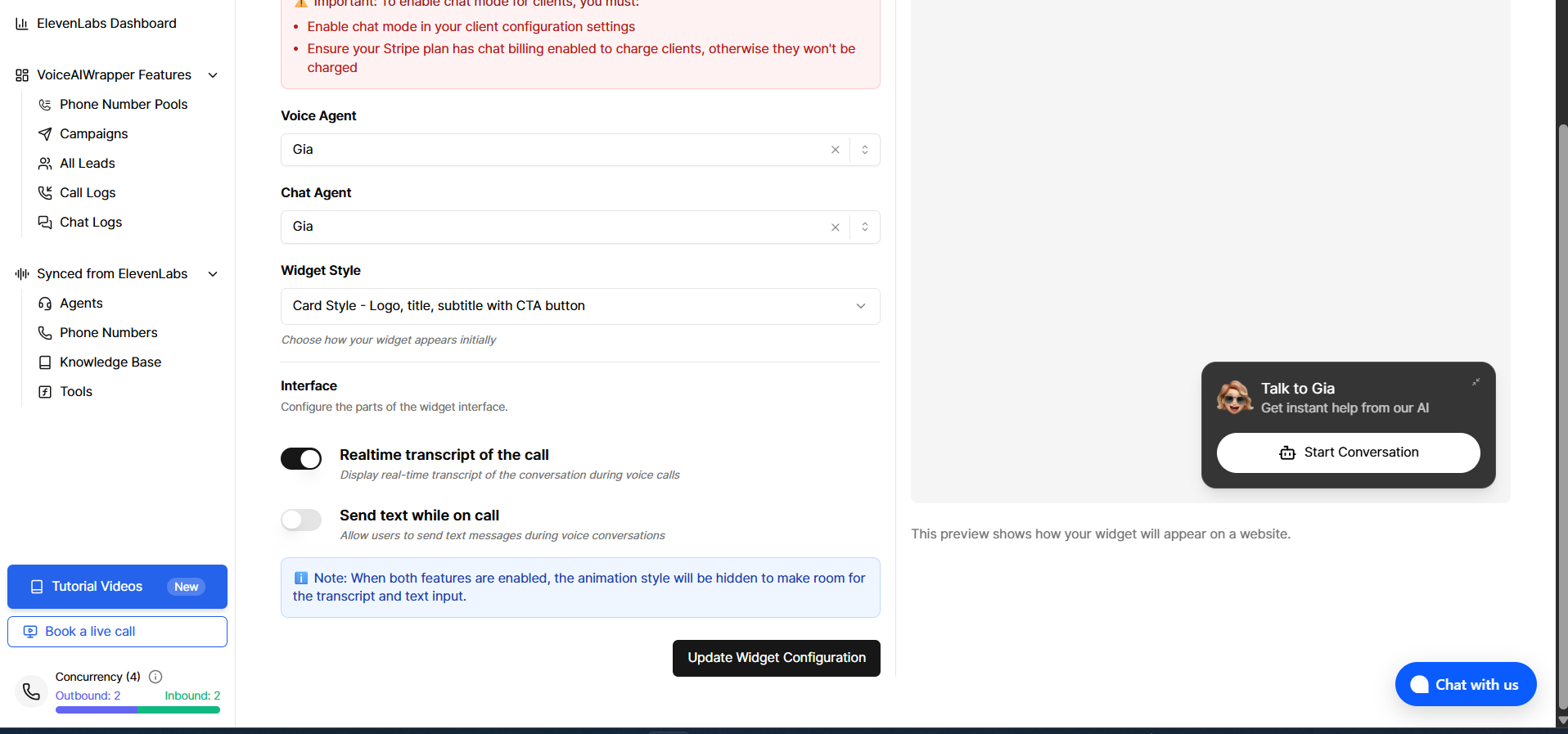Click the Campaigns paper plane icon
The height and width of the screenshot is (734, 1568).
click(45, 134)
